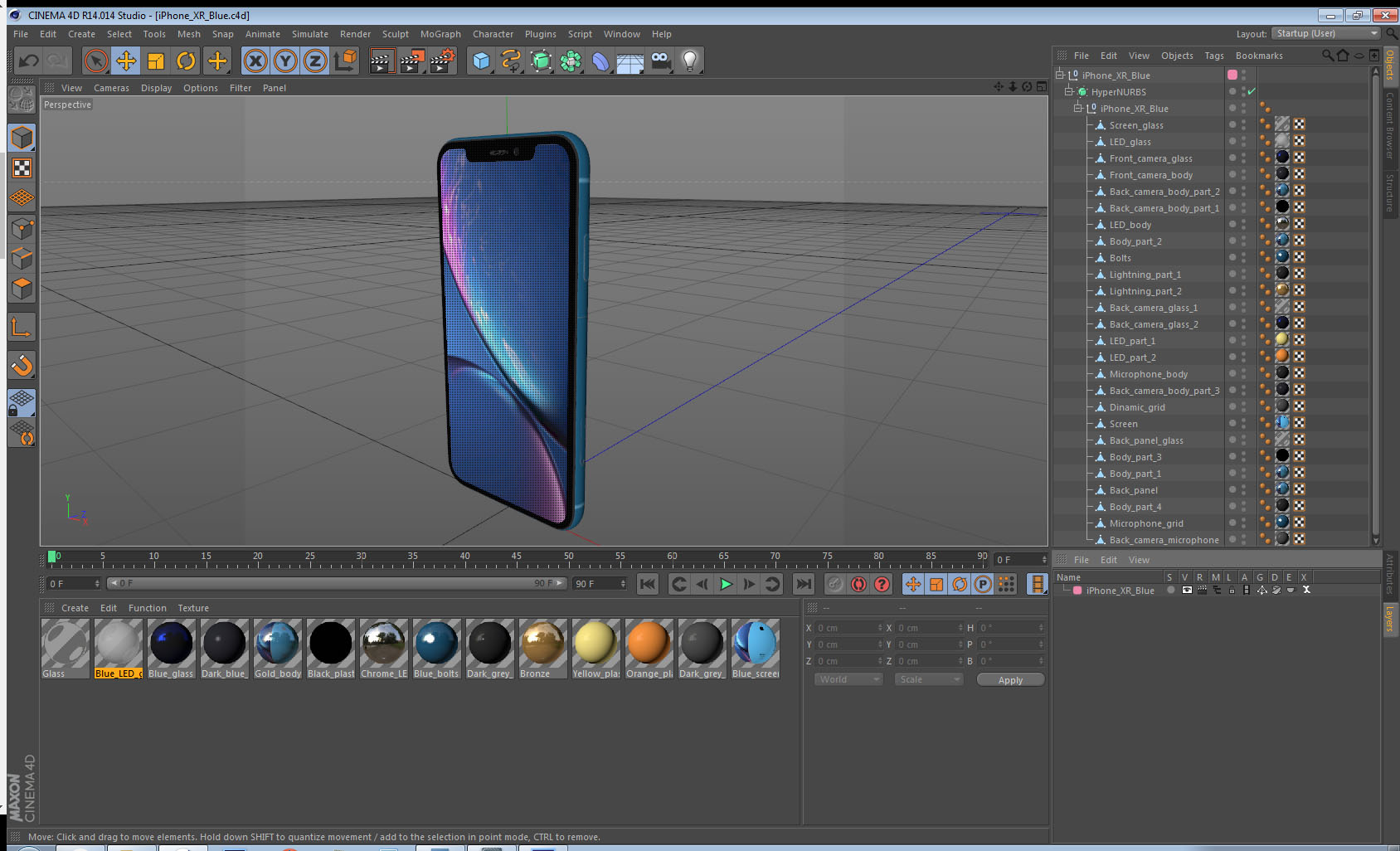Screen dimensions: 1400x851
Task: Open the Sculpt menu
Action: click(x=395, y=34)
